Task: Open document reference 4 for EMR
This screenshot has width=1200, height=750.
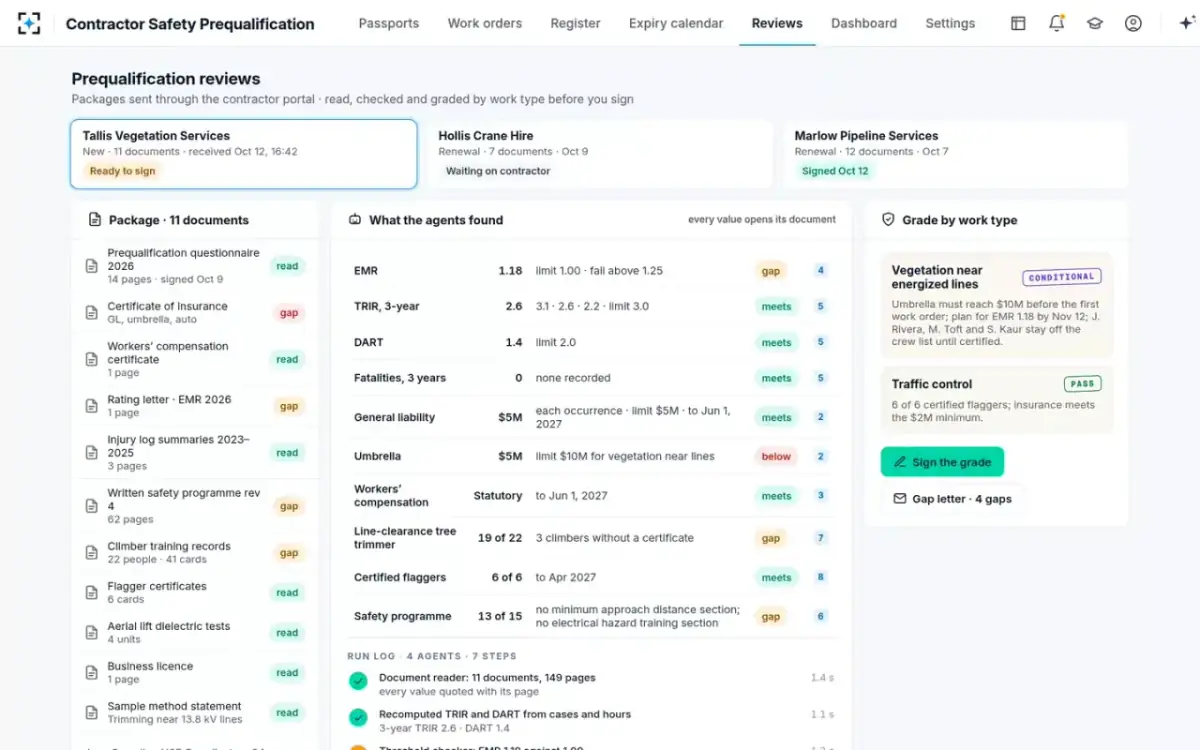Action: (x=821, y=270)
